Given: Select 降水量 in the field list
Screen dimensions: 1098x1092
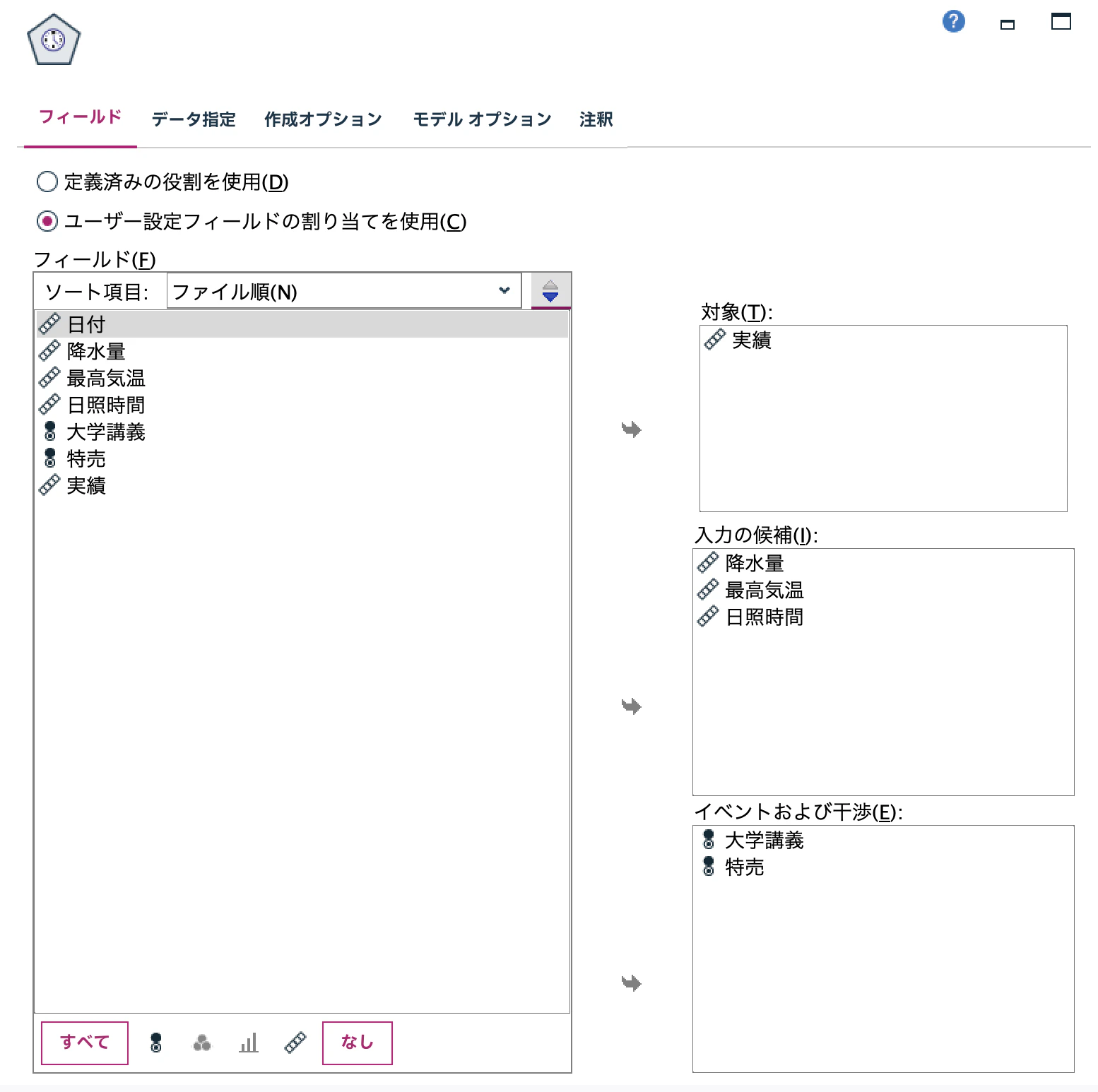Looking at the screenshot, I should [x=302, y=351].
